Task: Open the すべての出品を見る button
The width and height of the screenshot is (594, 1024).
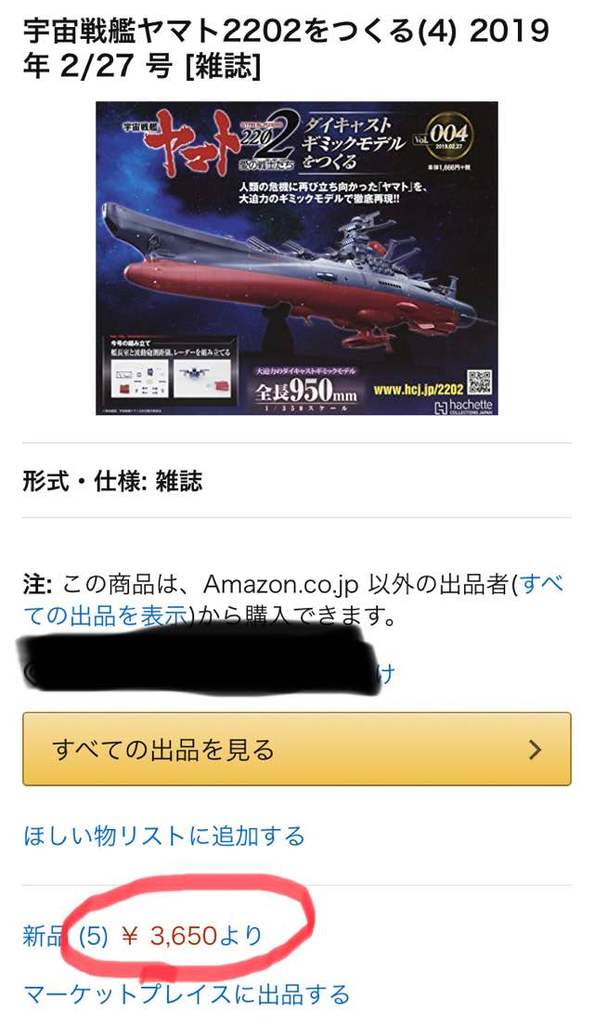Action: tap(297, 749)
